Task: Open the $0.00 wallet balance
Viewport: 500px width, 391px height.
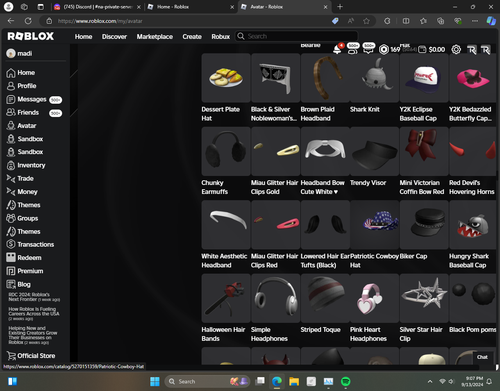Action: tap(432, 50)
